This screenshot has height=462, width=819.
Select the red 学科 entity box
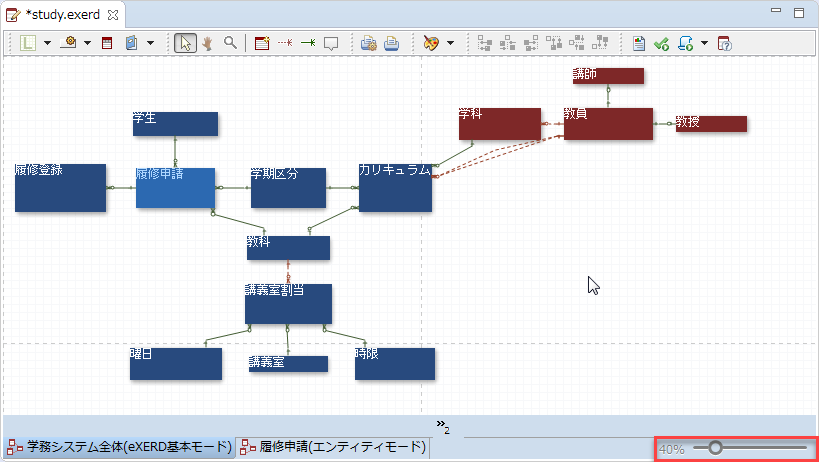(500, 124)
